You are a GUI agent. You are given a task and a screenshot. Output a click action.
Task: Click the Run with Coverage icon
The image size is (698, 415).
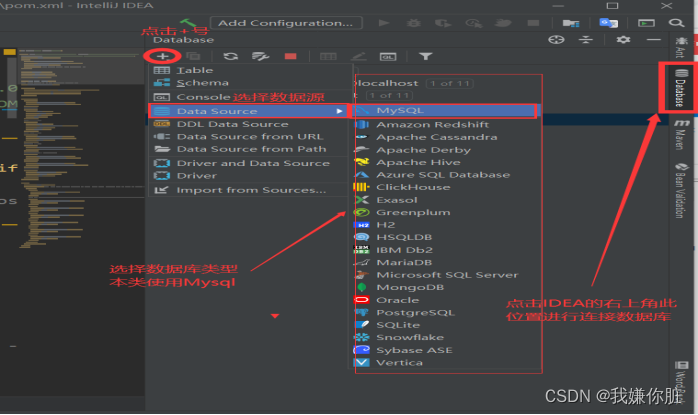pyautogui.click(x=443, y=23)
